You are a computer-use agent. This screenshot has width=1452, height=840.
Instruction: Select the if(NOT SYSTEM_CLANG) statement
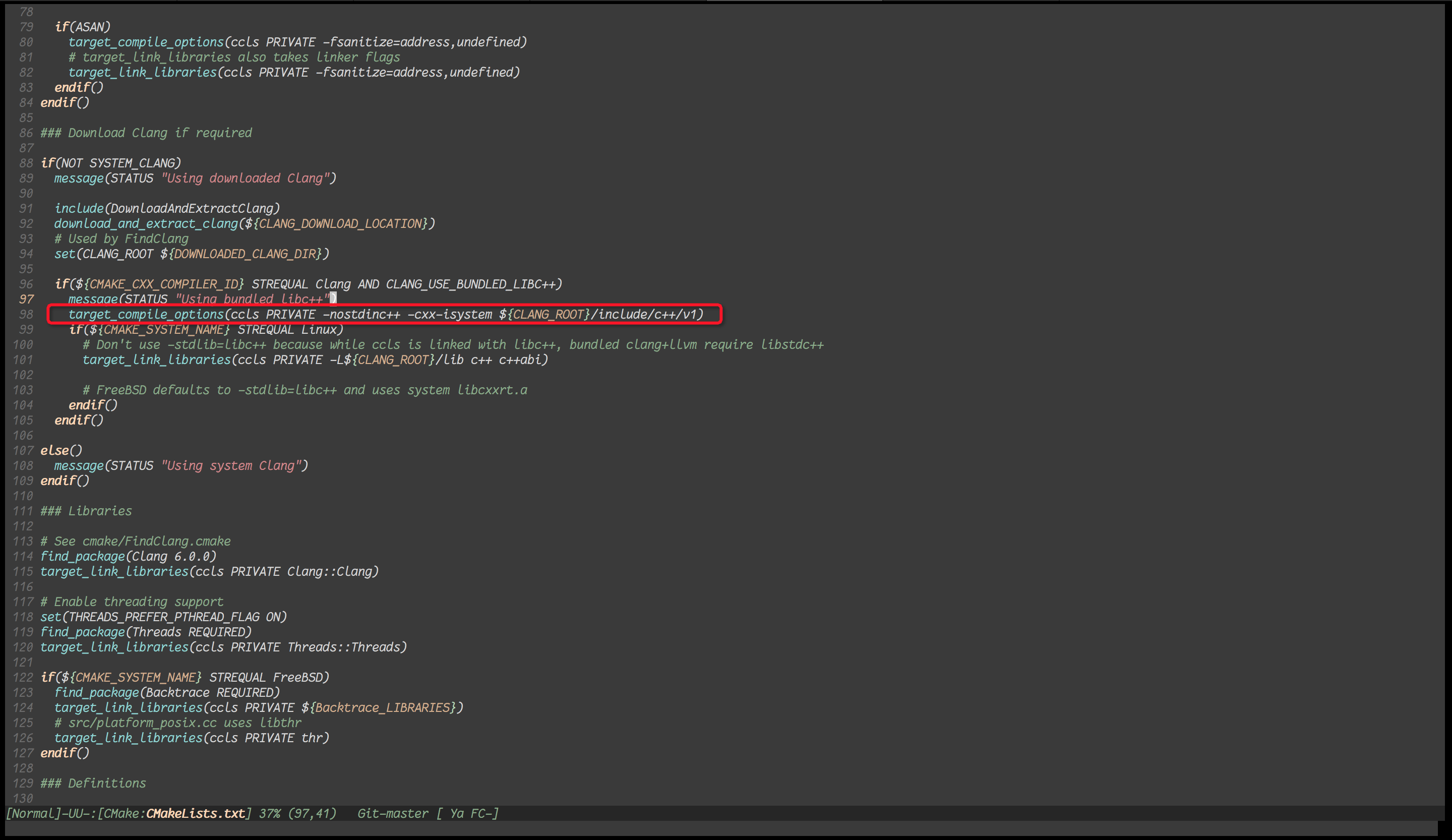pyautogui.click(x=109, y=163)
